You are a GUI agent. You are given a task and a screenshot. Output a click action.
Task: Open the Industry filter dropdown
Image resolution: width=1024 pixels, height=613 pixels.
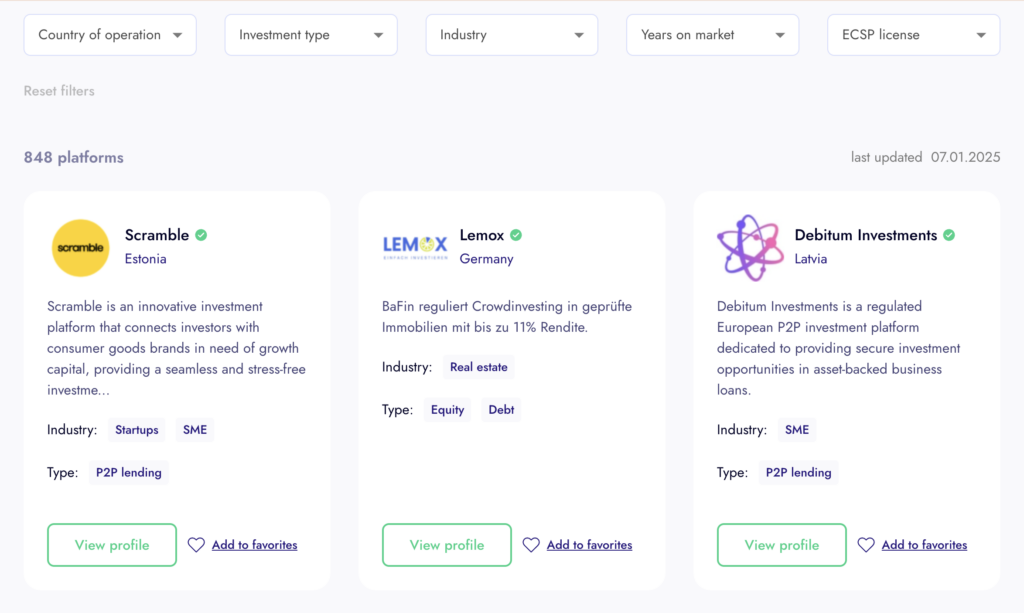click(x=511, y=35)
